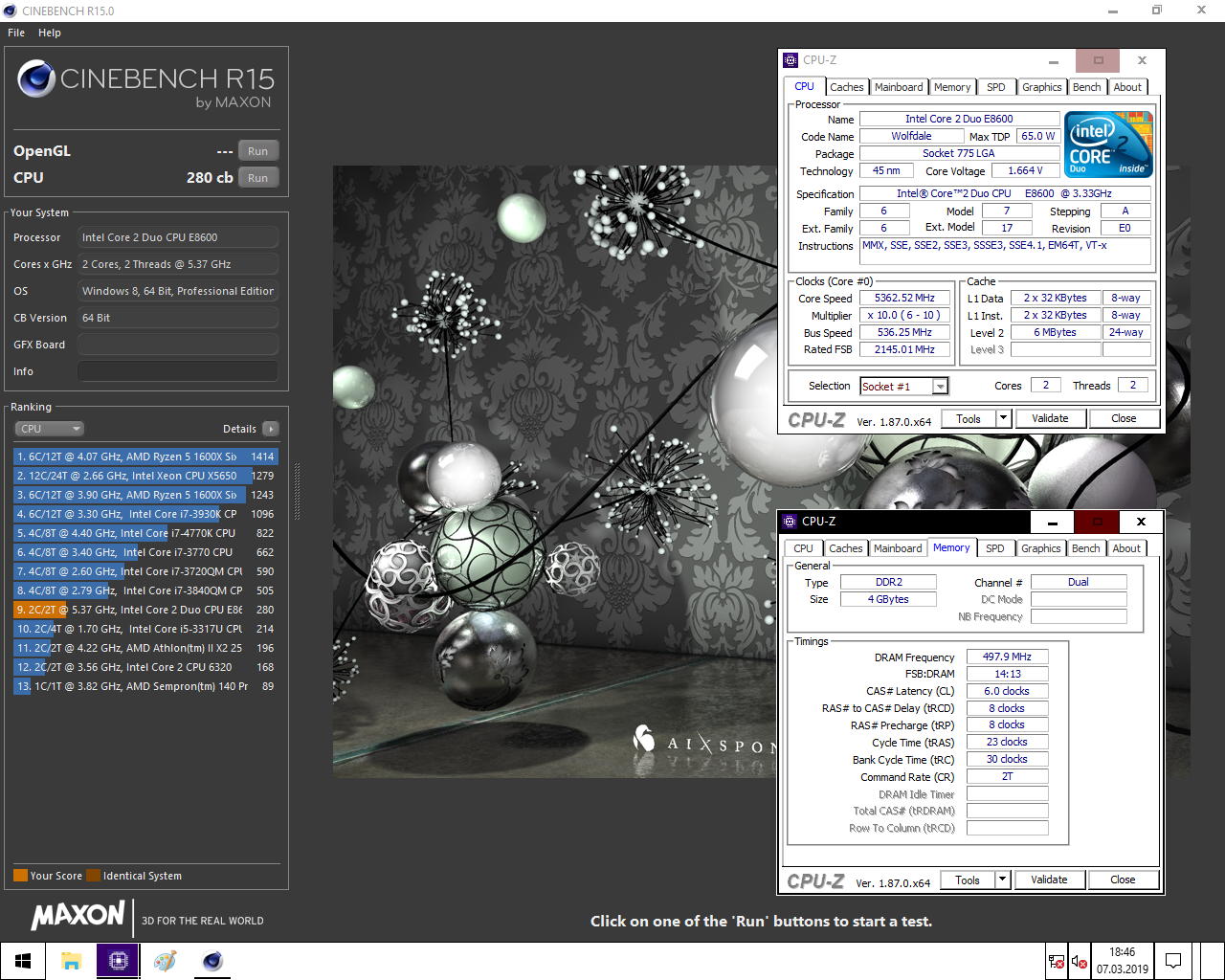The height and width of the screenshot is (980, 1225).
Task: Click the Core Voltage value 1.664 V
Action: point(1025,170)
